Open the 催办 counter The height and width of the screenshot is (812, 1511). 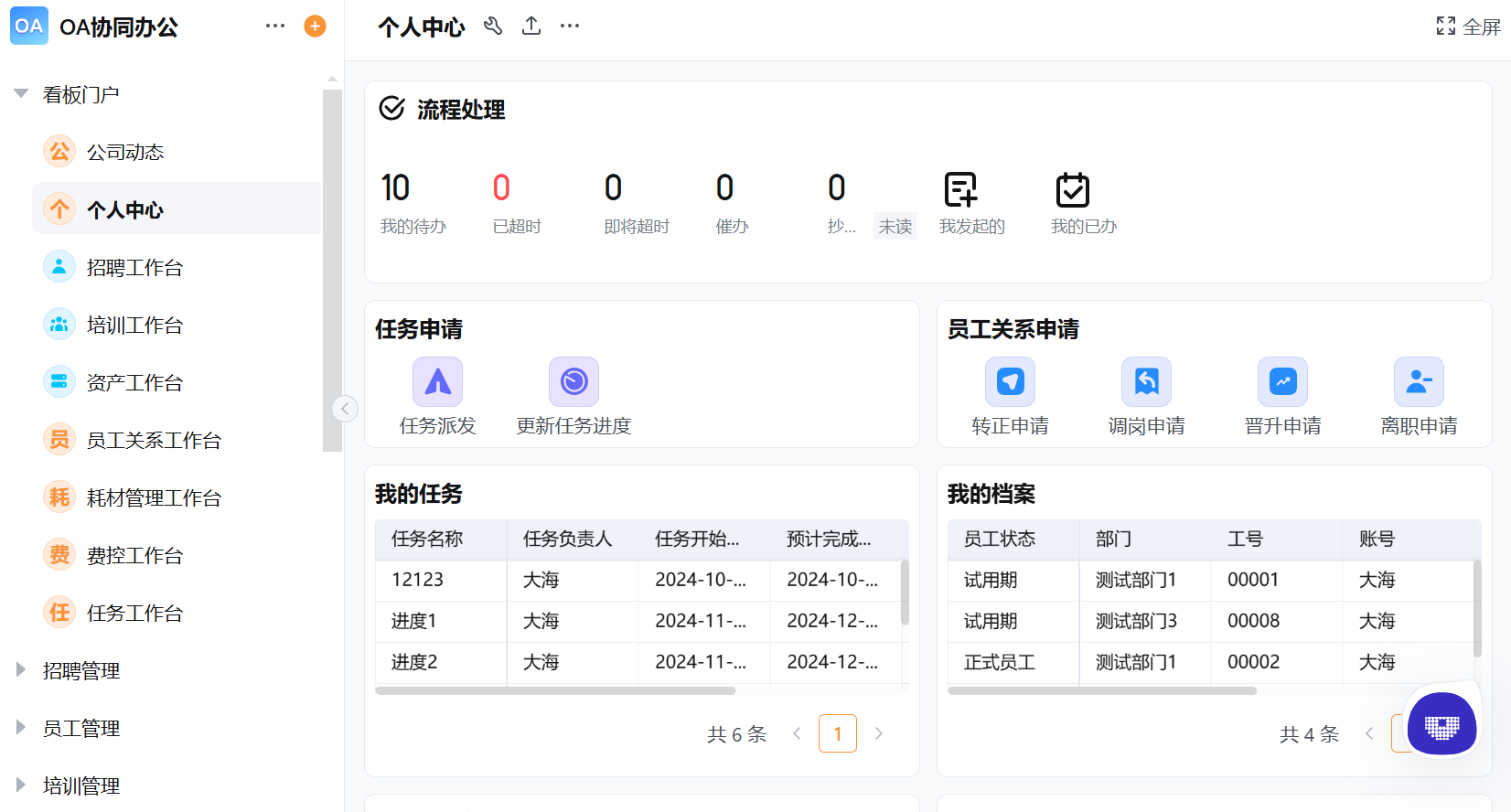[x=732, y=203]
